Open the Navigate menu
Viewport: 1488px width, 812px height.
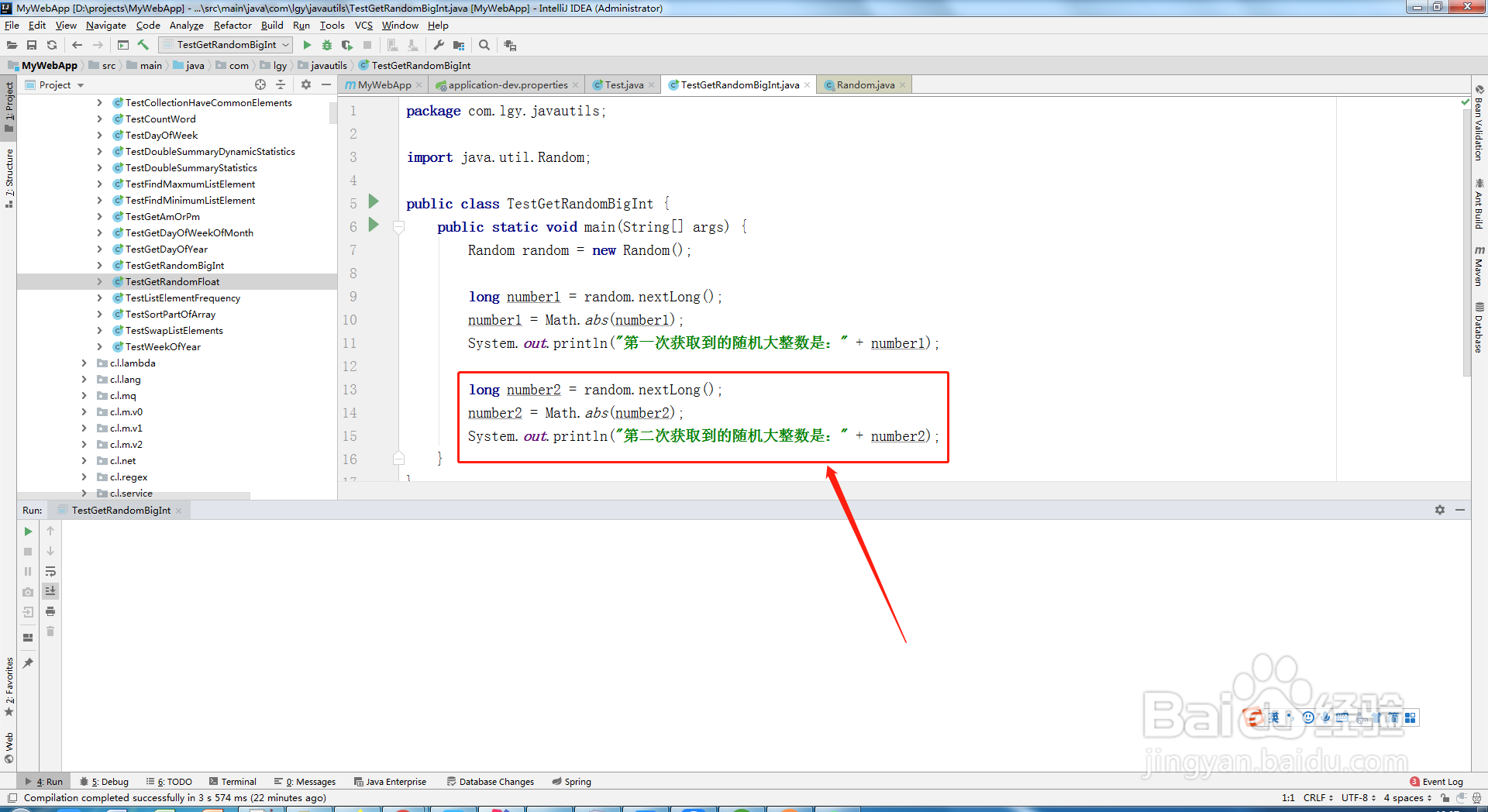105,25
